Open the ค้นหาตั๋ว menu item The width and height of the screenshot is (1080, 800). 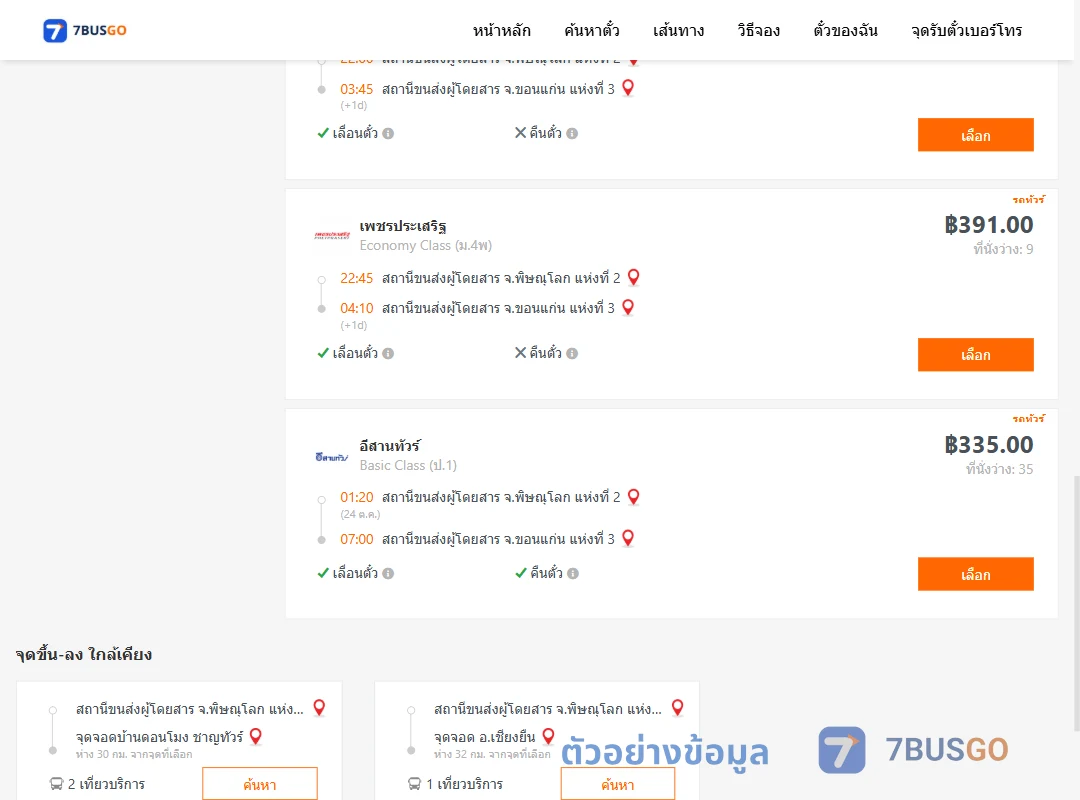[x=592, y=30]
